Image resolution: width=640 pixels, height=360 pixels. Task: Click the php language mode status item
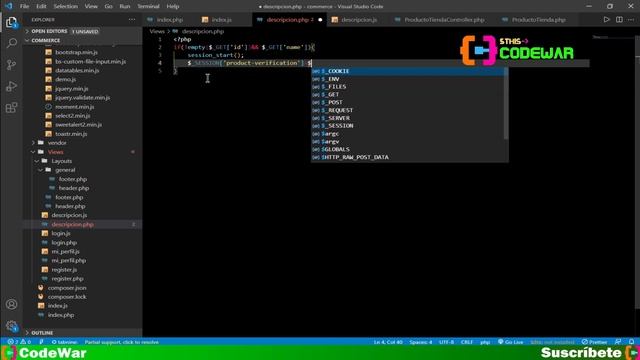pos(485,342)
